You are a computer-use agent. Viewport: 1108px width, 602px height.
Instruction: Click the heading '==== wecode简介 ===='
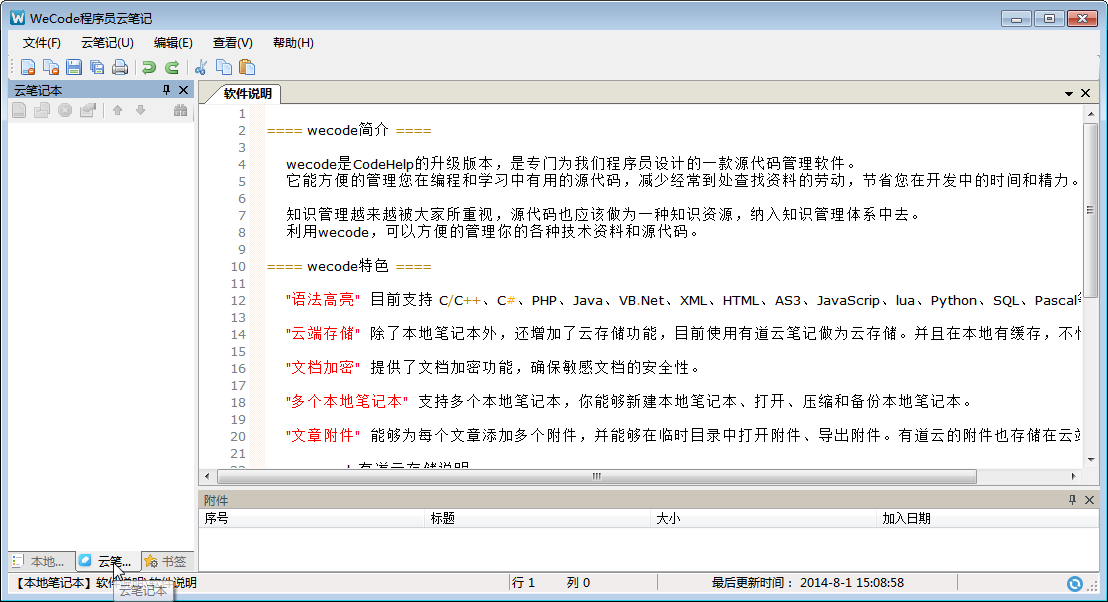click(x=349, y=130)
